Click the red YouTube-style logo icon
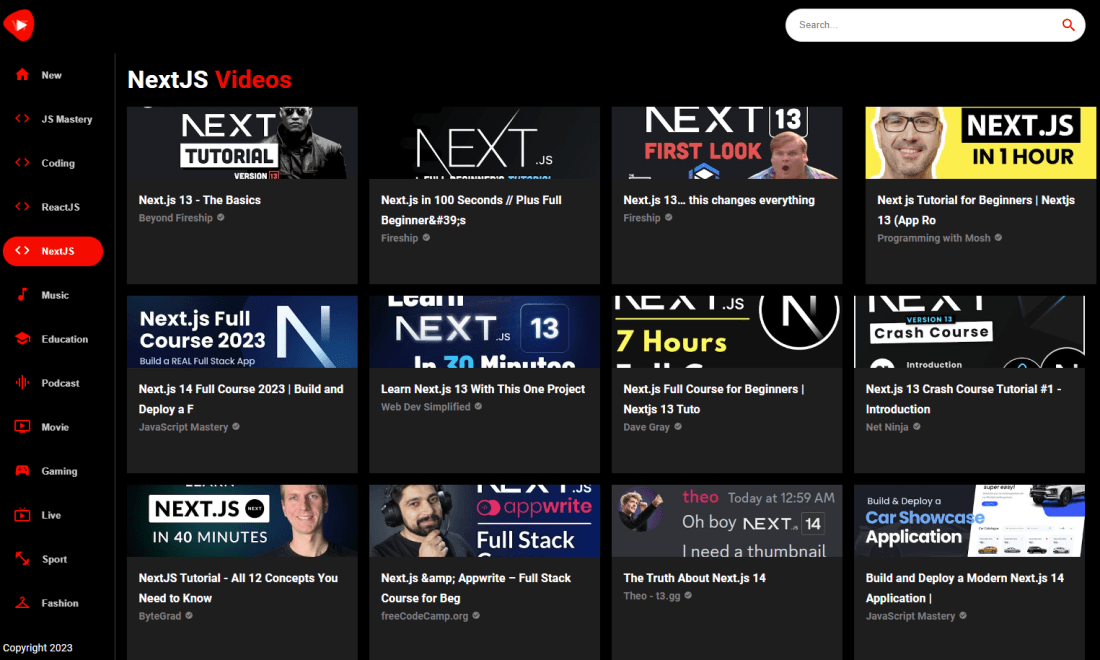1100x660 pixels. [19, 25]
